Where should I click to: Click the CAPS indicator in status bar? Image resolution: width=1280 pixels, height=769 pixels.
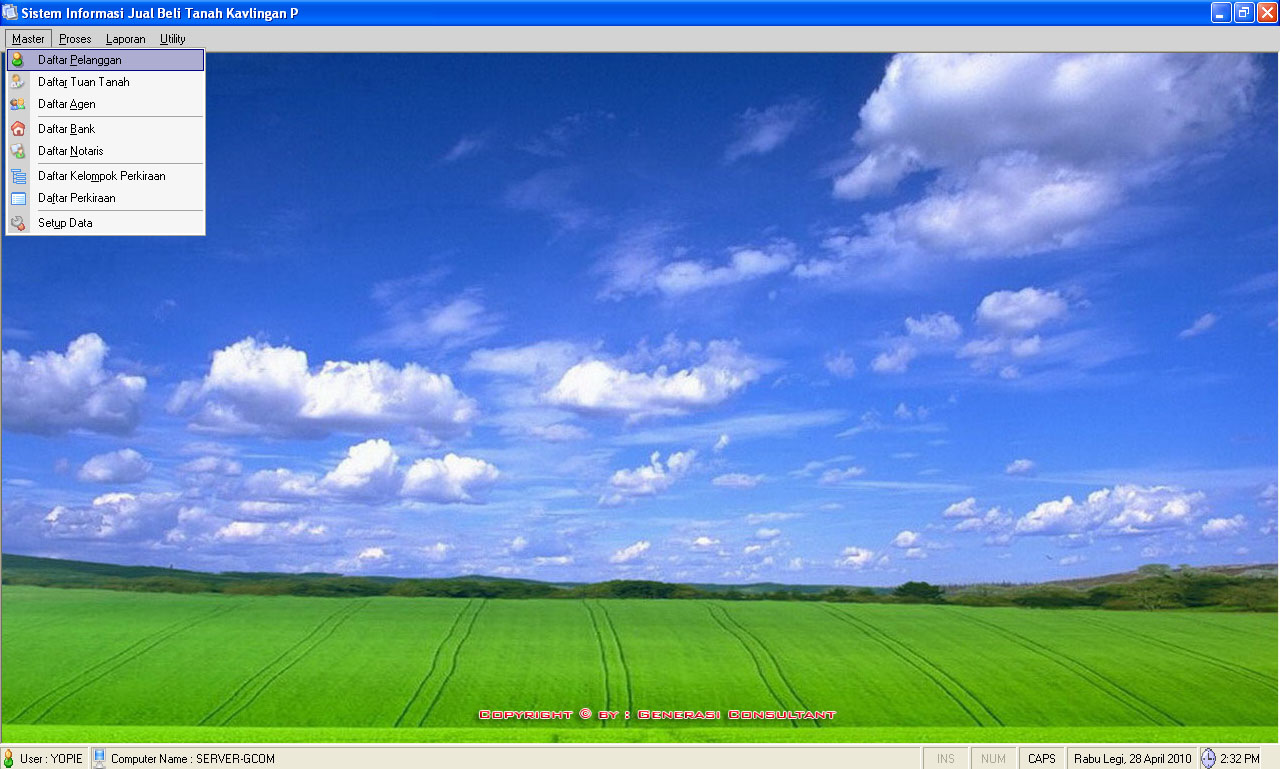pyautogui.click(x=1041, y=759)
